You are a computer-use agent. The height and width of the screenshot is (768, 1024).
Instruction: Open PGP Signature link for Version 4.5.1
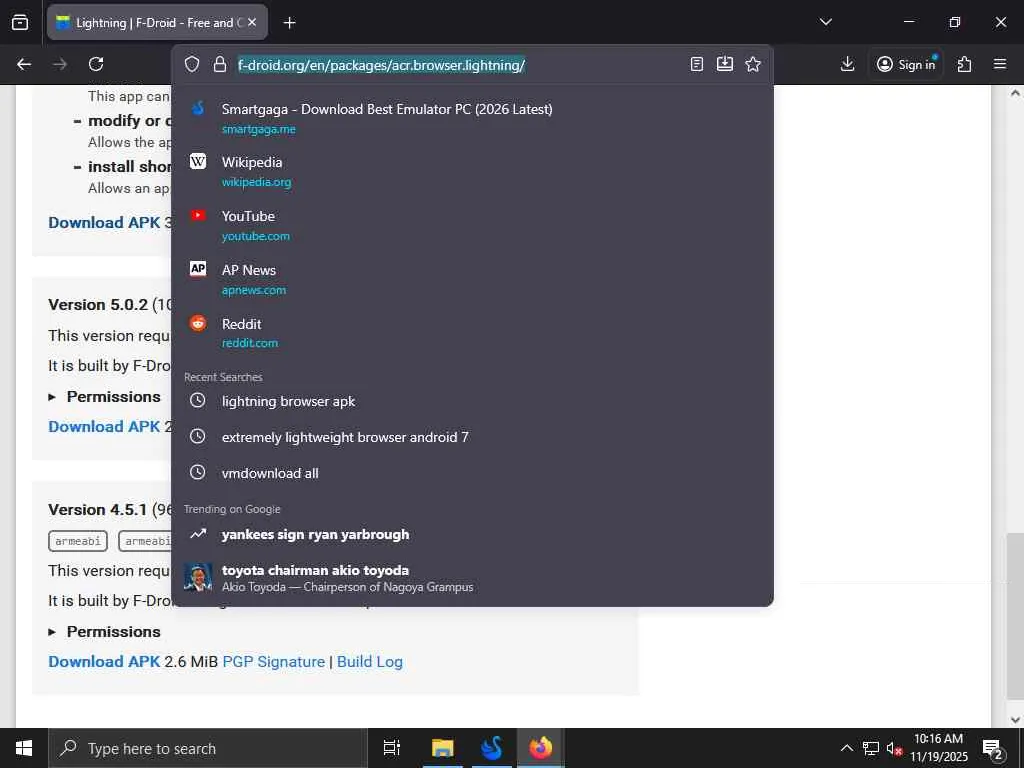click(274, 662)
